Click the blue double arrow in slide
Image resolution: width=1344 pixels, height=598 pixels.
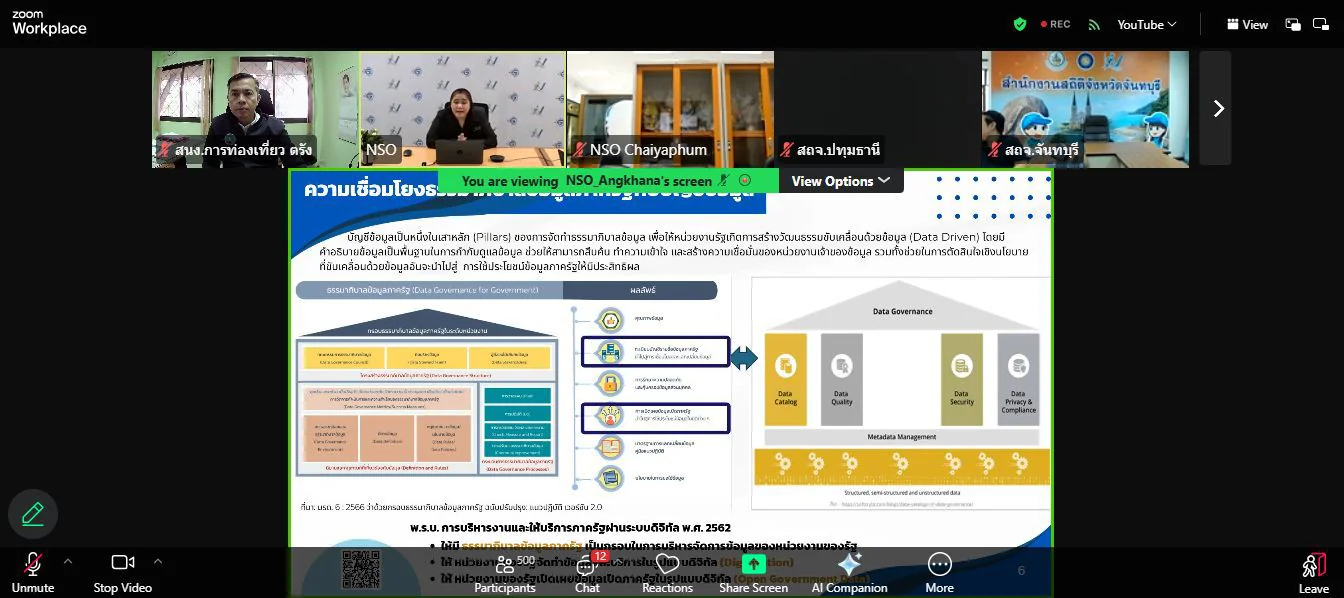(x=743, y=358)
